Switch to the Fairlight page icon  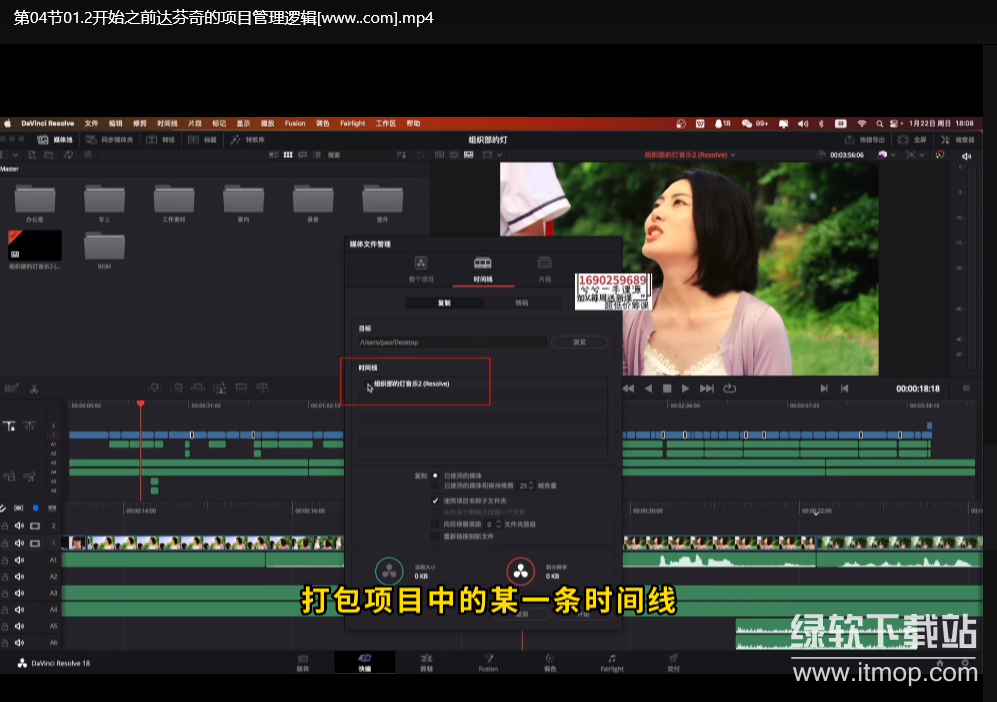pyautogui.click(x=611, y=662)
